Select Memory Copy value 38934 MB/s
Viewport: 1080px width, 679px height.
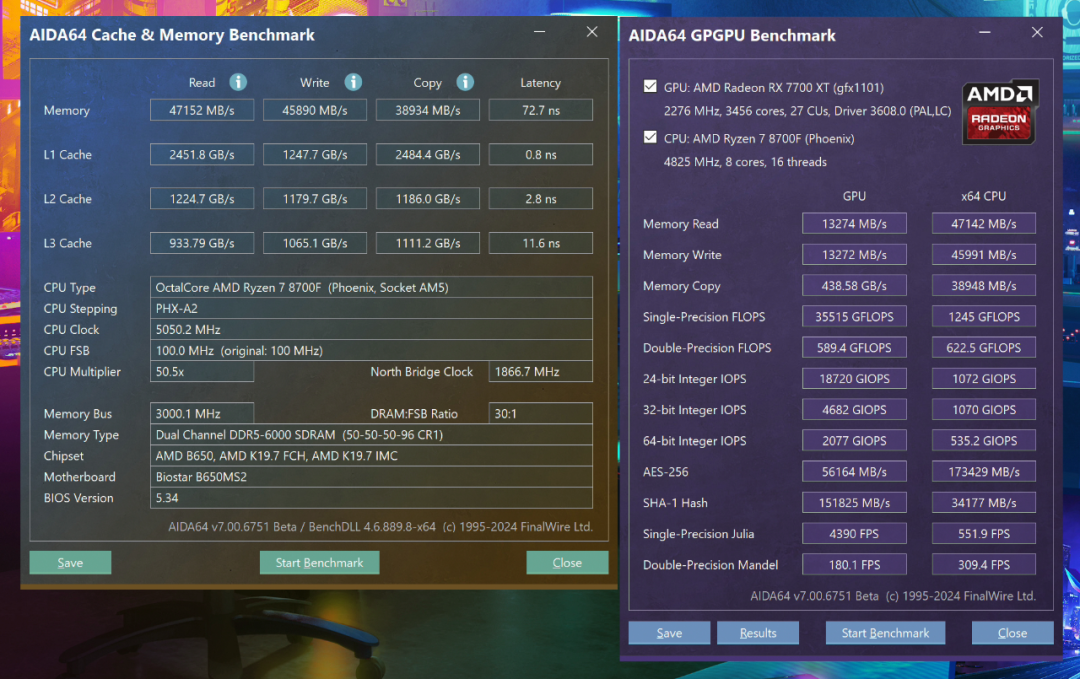tap(428, 110)
